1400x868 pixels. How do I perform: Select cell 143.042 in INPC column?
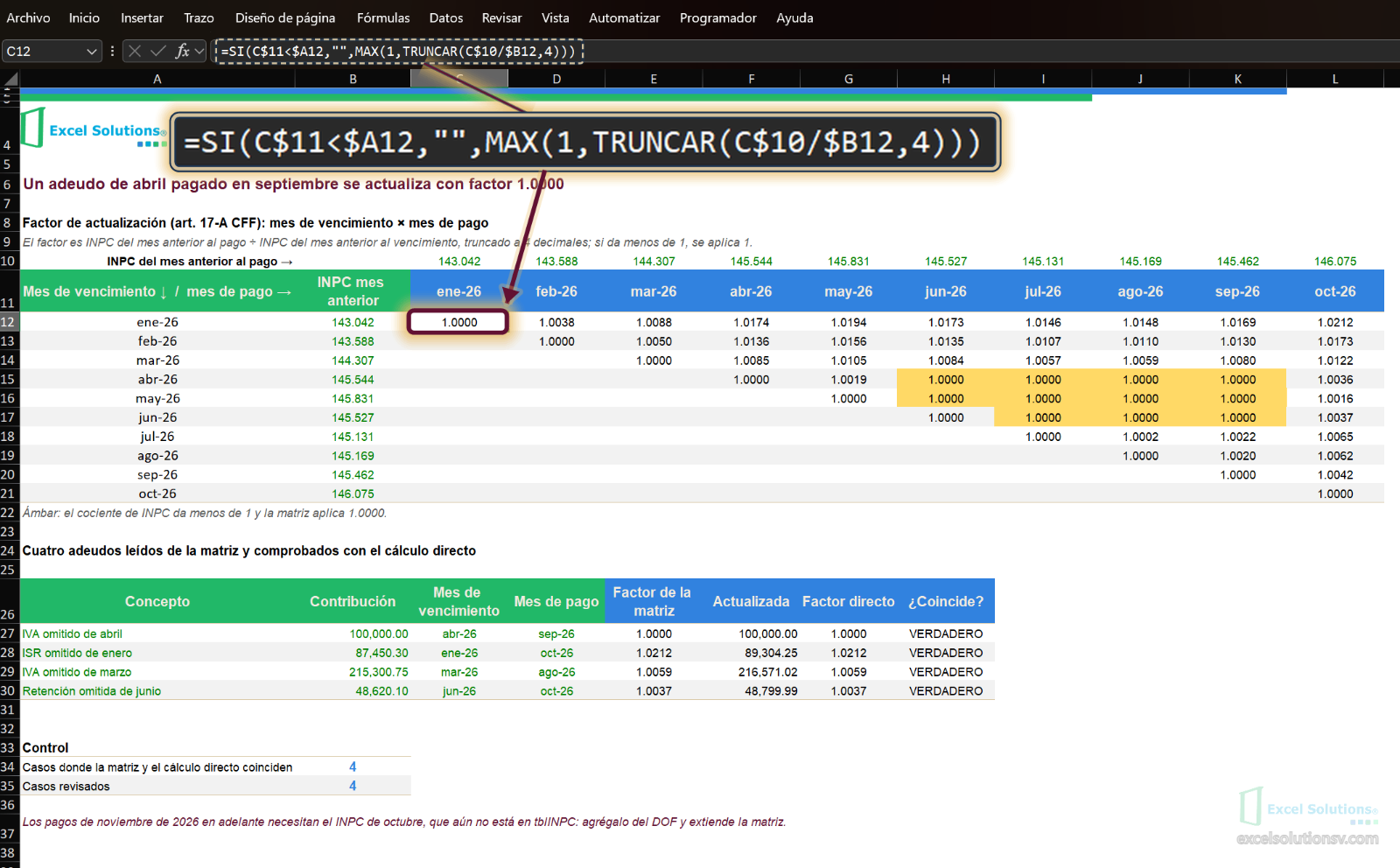click(353, 322)
